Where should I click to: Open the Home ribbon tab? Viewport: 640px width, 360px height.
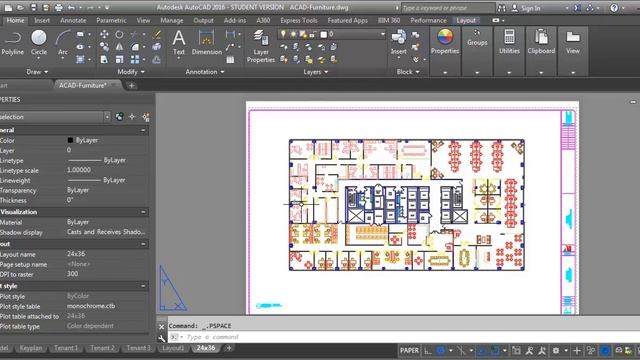[16, 20]
